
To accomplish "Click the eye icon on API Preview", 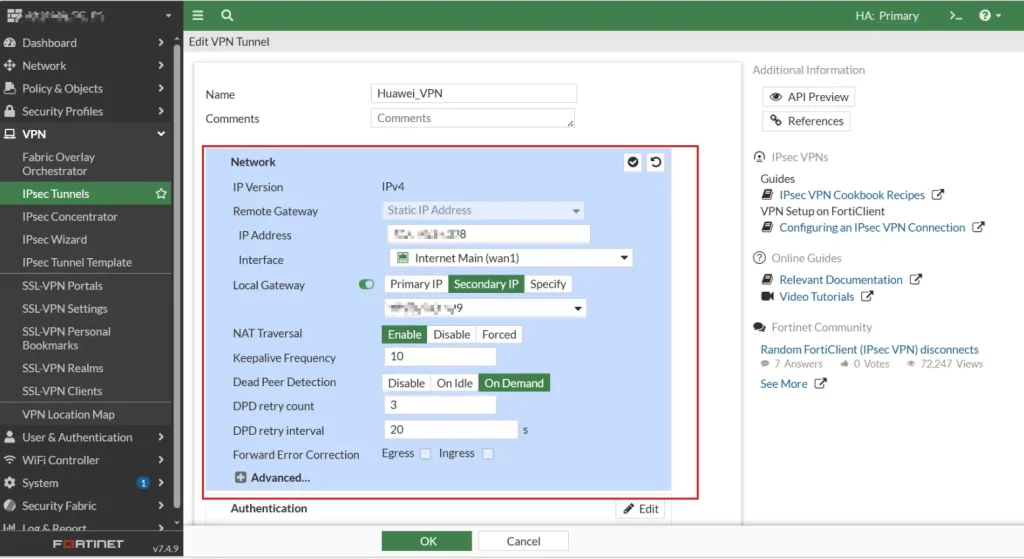I will click(775, 97).
